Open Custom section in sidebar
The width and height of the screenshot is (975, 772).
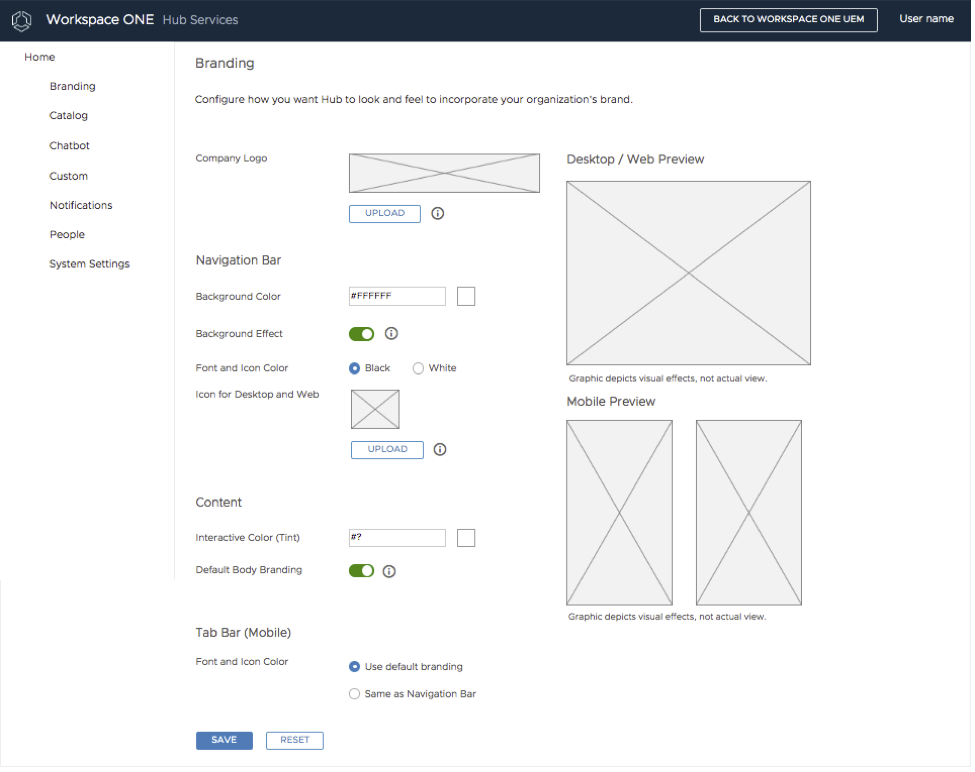(69, 177)
